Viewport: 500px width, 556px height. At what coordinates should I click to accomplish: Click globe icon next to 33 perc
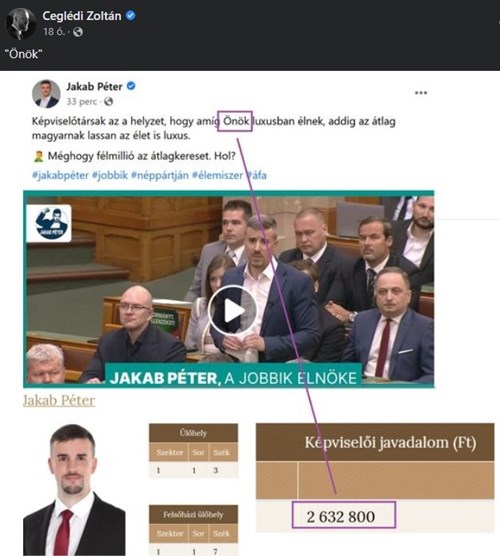pyautogui.click(x=109, y=102)
